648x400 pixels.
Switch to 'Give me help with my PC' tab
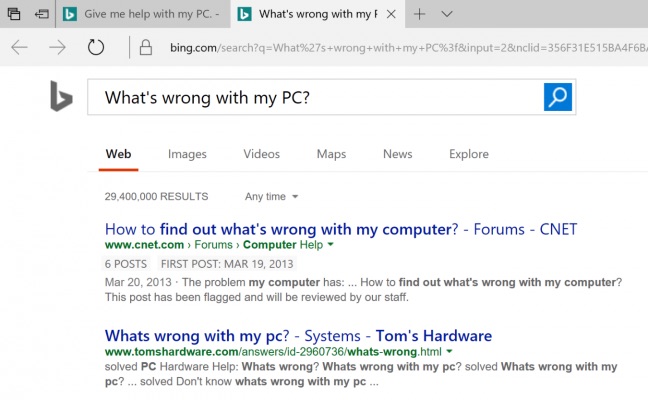pos(143,14)
